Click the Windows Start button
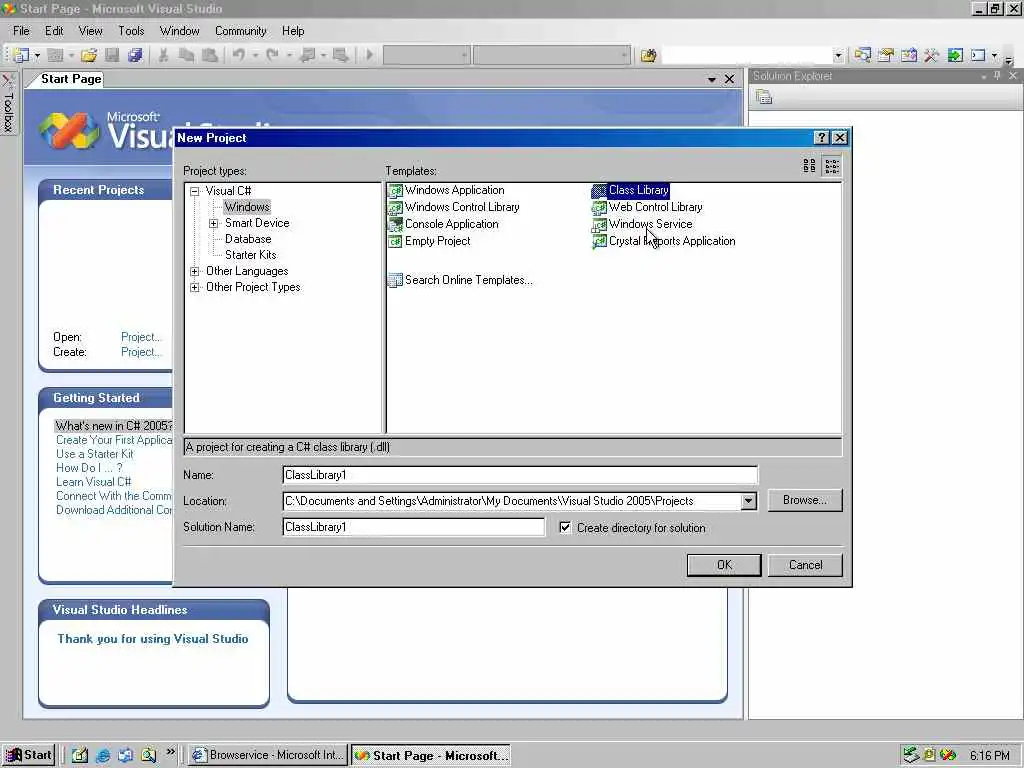 click(x=28, y=755)
